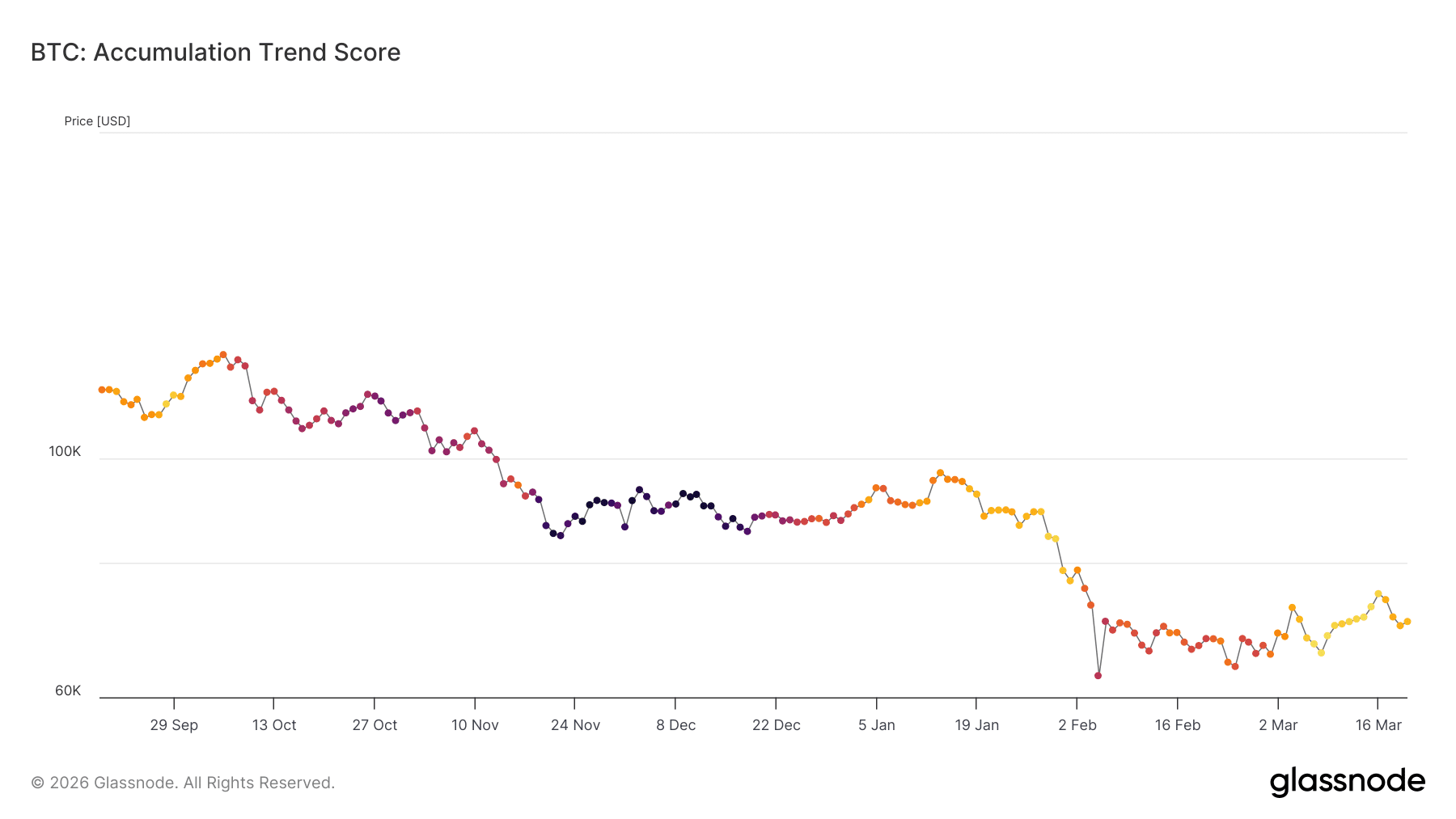This screenshot has width=1456, height=819.
Task: Pick the 8 Dec date label
Action: (675, 725)
